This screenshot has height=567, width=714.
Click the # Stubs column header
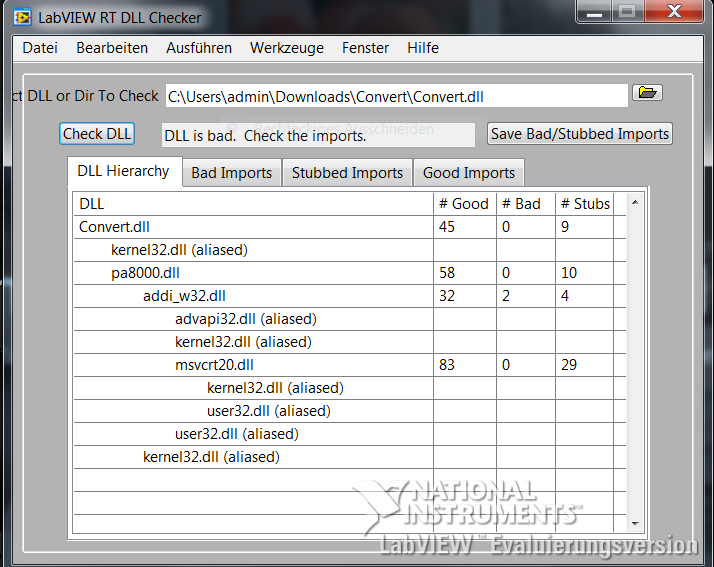(x=585, y=204)
